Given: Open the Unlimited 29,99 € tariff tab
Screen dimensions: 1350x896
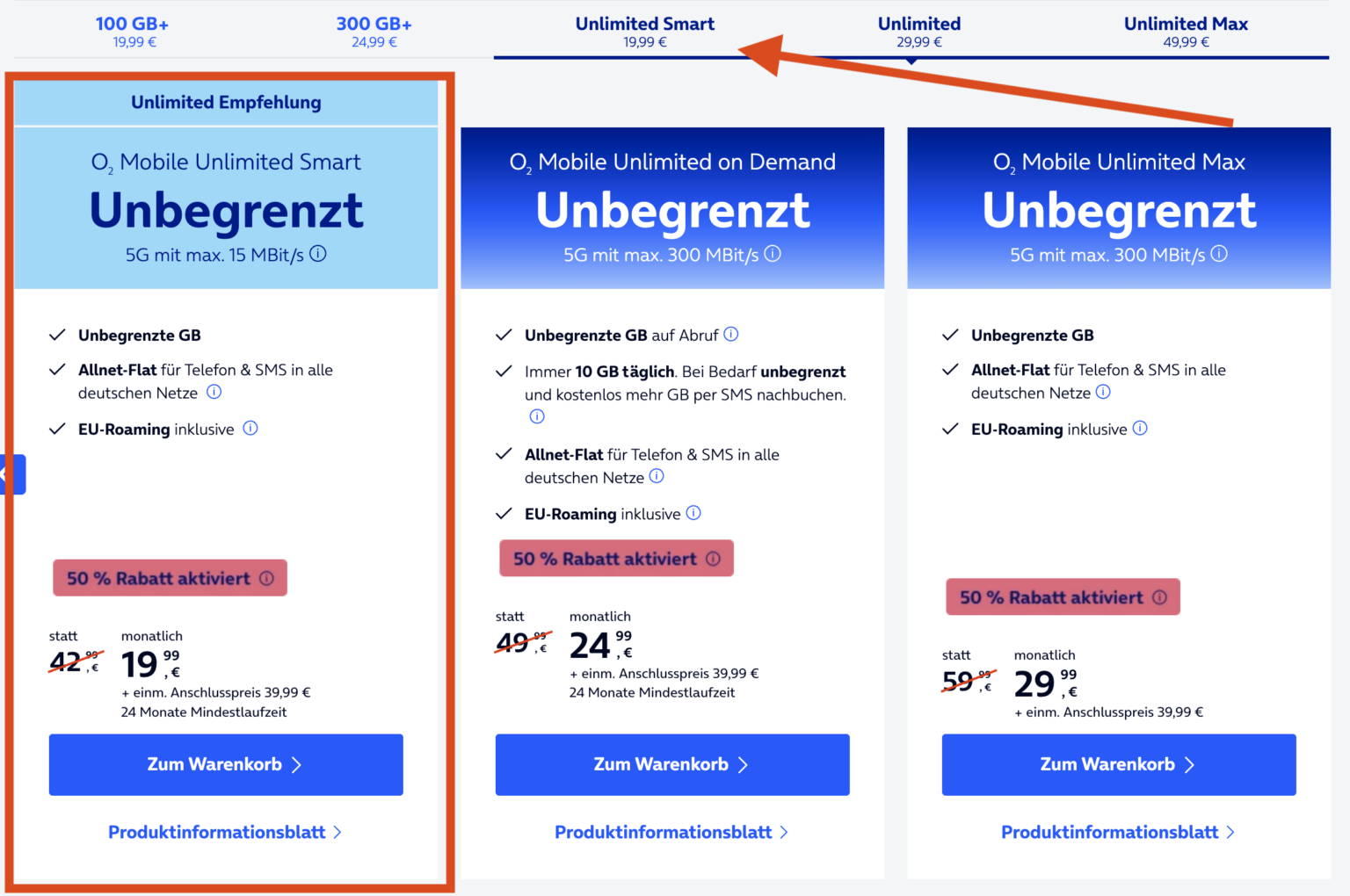Looking at the screenshot, I should tap(919, 29).
